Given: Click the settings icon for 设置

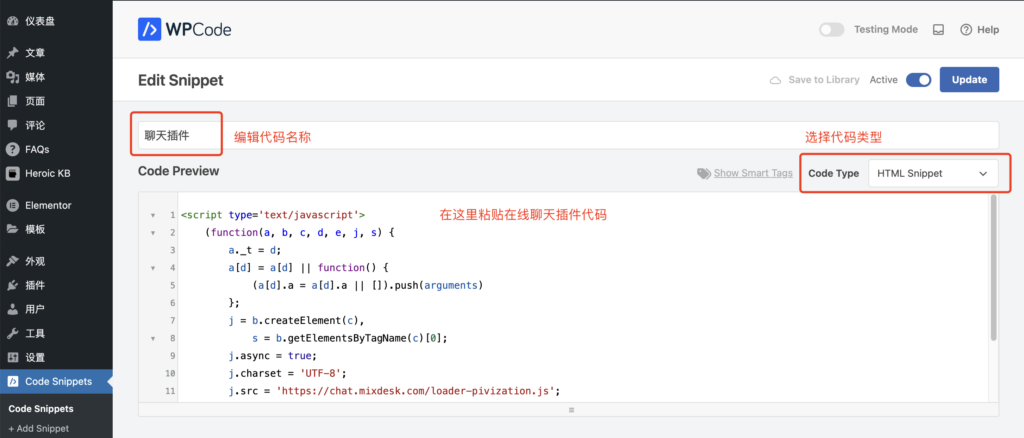Looking at the screenshot, I should (12, 358).
